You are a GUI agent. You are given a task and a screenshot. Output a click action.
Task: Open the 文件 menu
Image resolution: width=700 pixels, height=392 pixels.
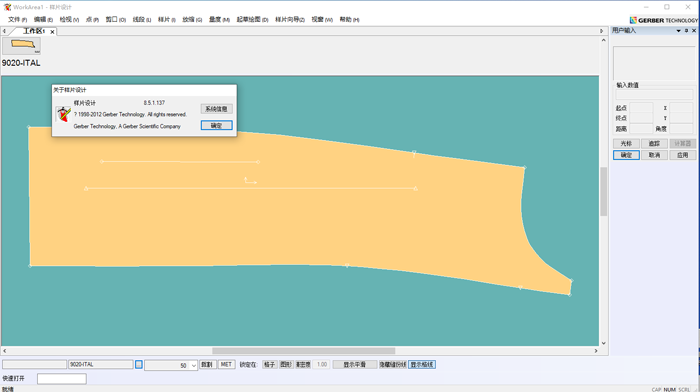tap(17, 20)
